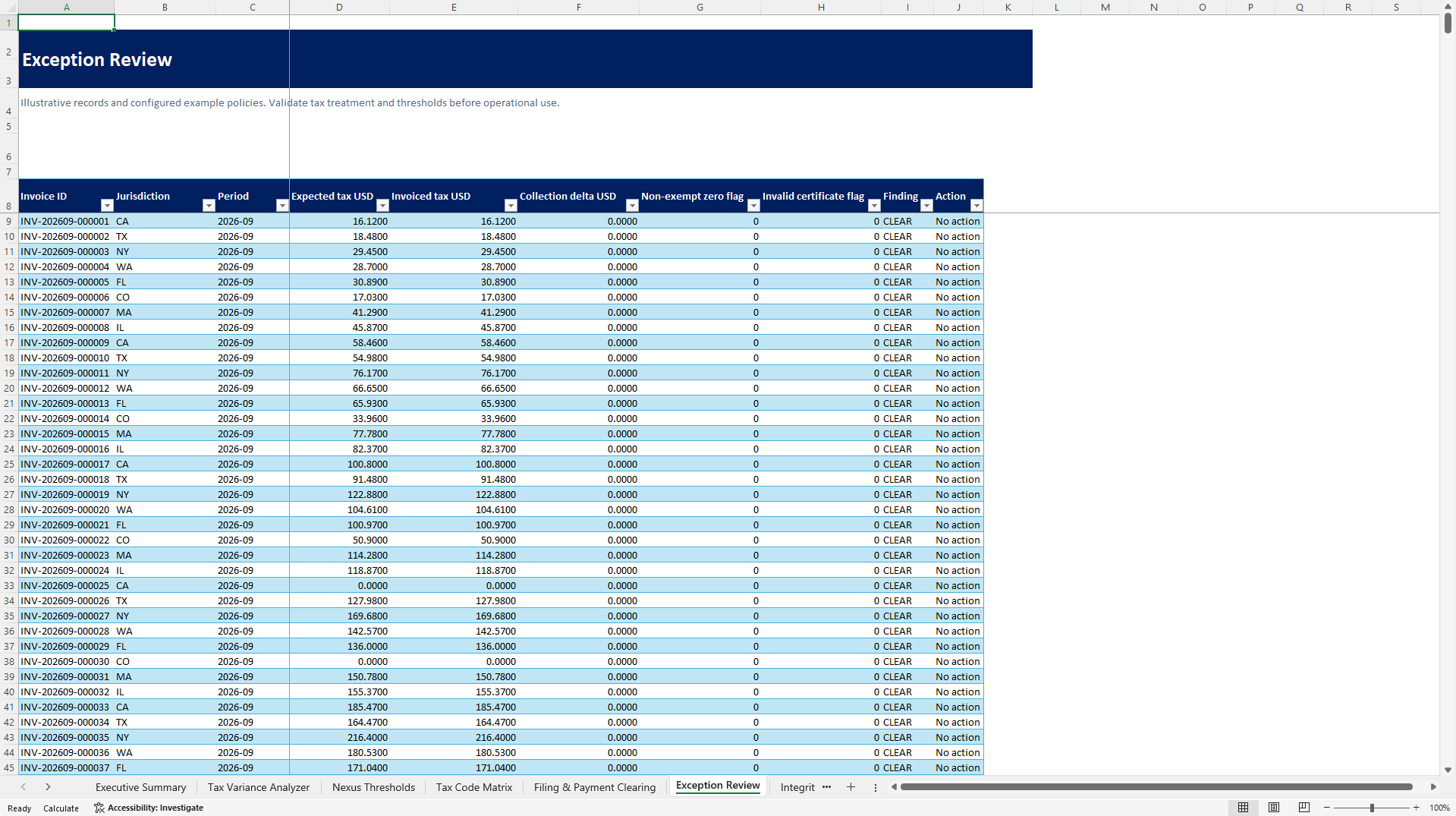
Task: Zoom out with the minus button
Action: [1327, 808]
